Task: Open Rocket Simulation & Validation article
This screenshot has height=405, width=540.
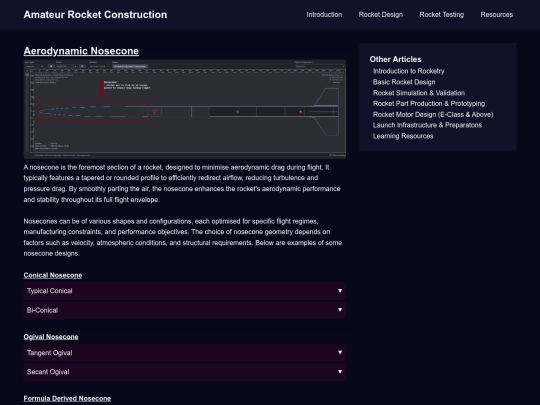Action: pyautogui.click(x=419, y=93)
